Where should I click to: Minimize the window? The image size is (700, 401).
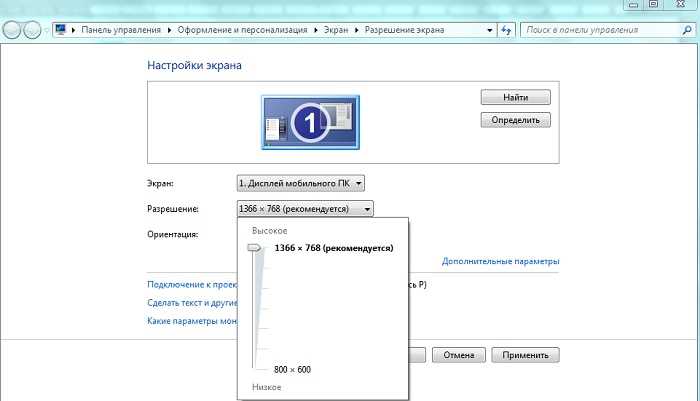[633, 4]
